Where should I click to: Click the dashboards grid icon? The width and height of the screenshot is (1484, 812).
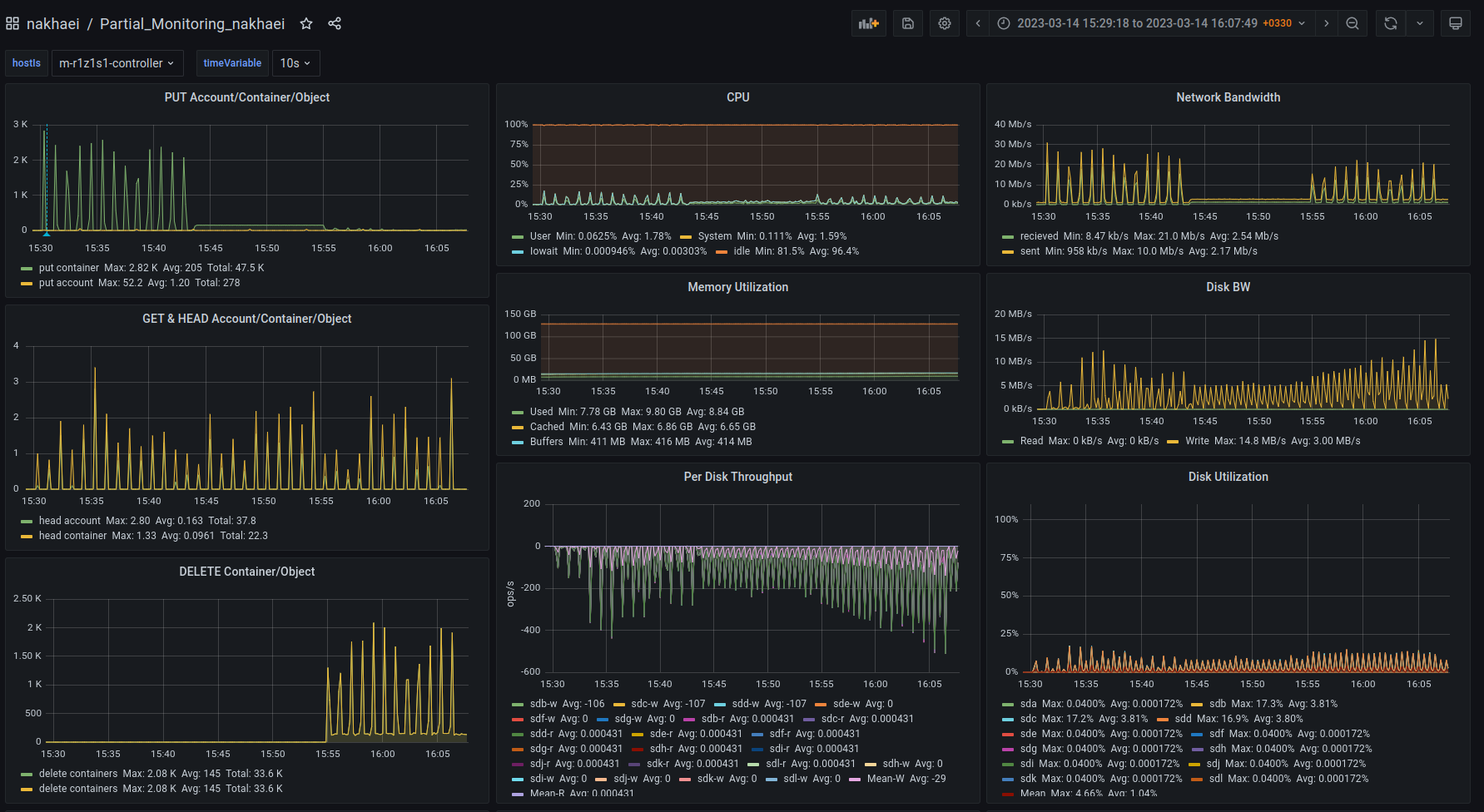[x=12, y=23]
